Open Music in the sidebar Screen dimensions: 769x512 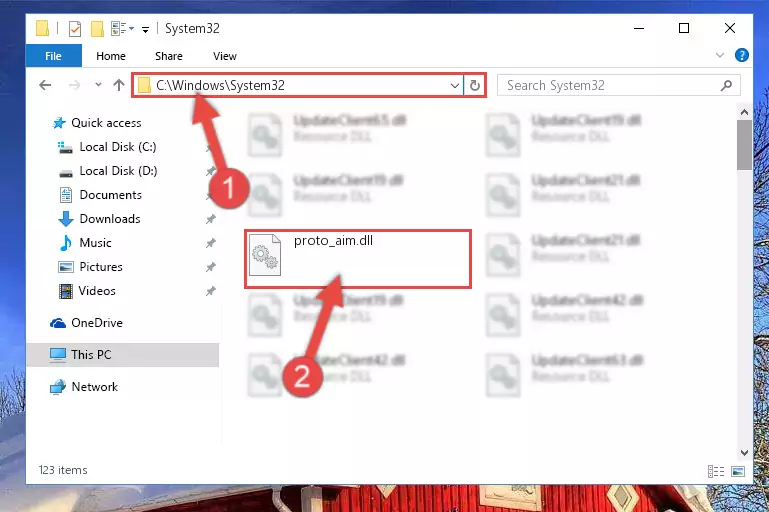point(95,243)
